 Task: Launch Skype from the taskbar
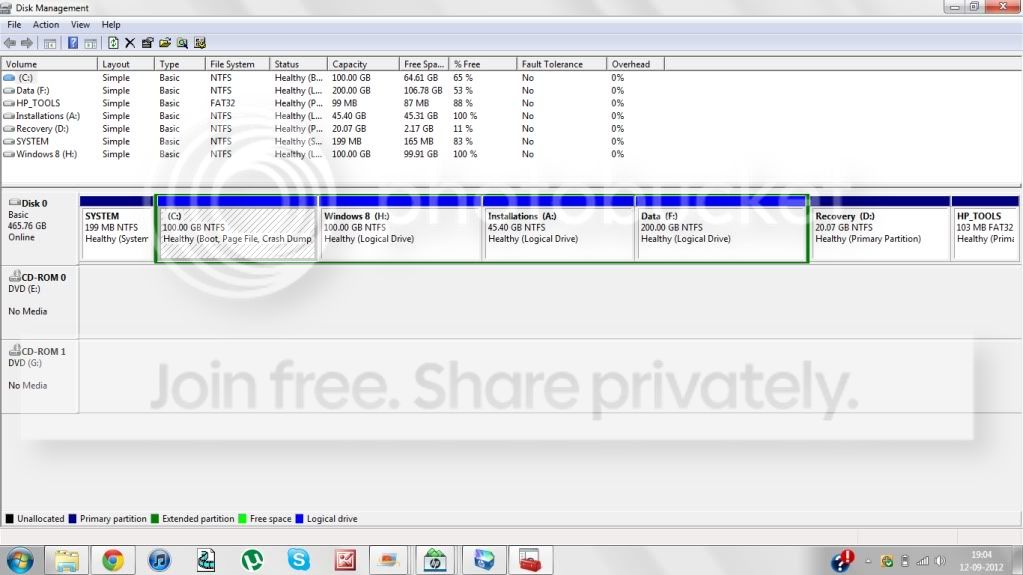point(298,560)
